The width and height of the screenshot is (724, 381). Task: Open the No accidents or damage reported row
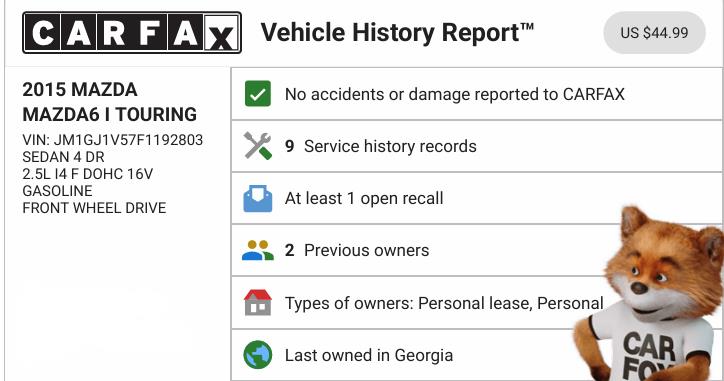point(477,94)
